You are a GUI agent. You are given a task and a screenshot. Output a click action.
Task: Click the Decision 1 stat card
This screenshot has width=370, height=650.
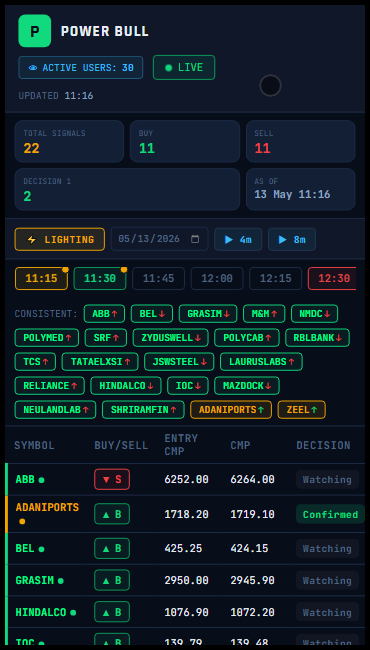127,189
